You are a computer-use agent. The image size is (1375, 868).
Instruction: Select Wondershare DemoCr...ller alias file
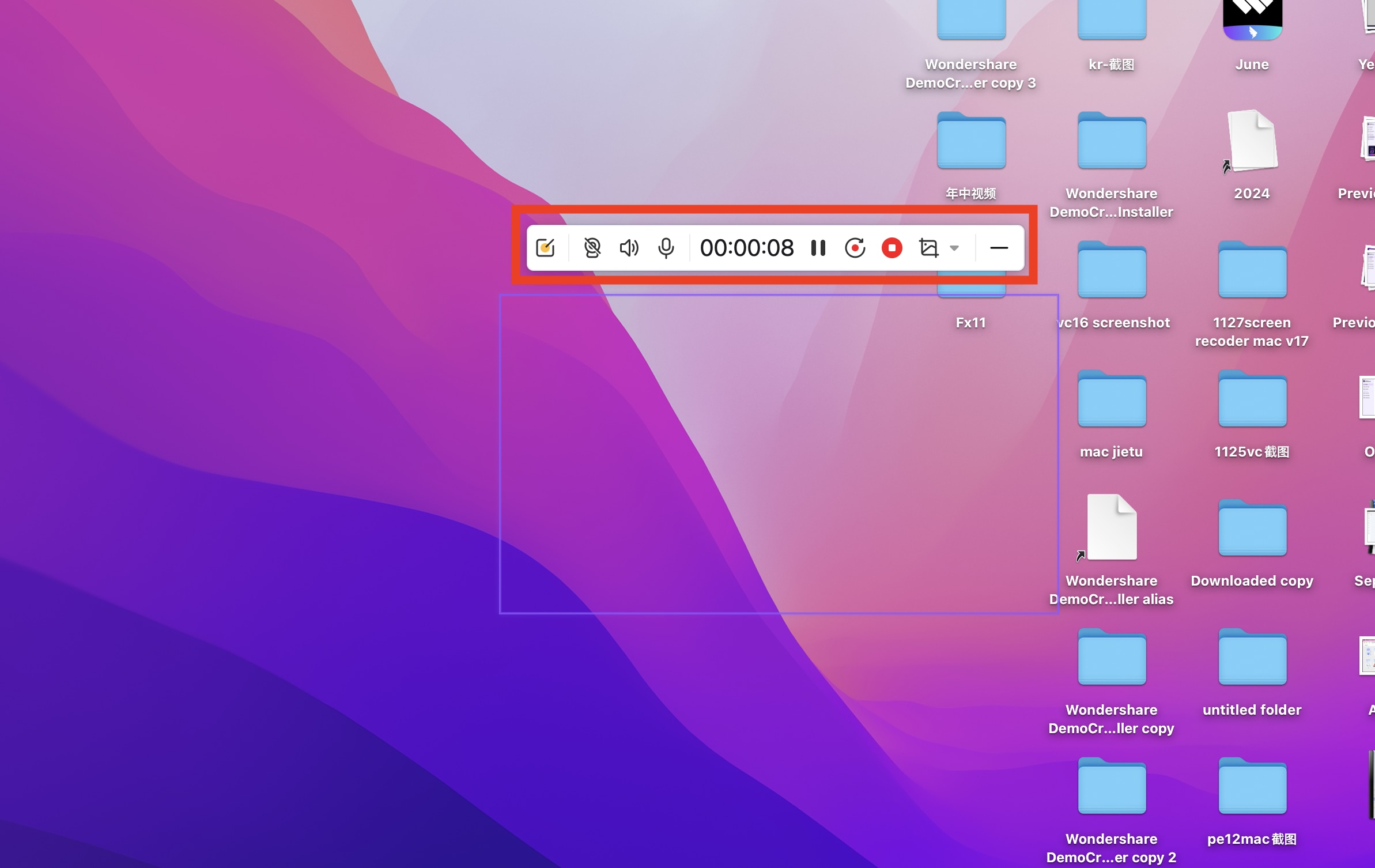(1112, 527)
